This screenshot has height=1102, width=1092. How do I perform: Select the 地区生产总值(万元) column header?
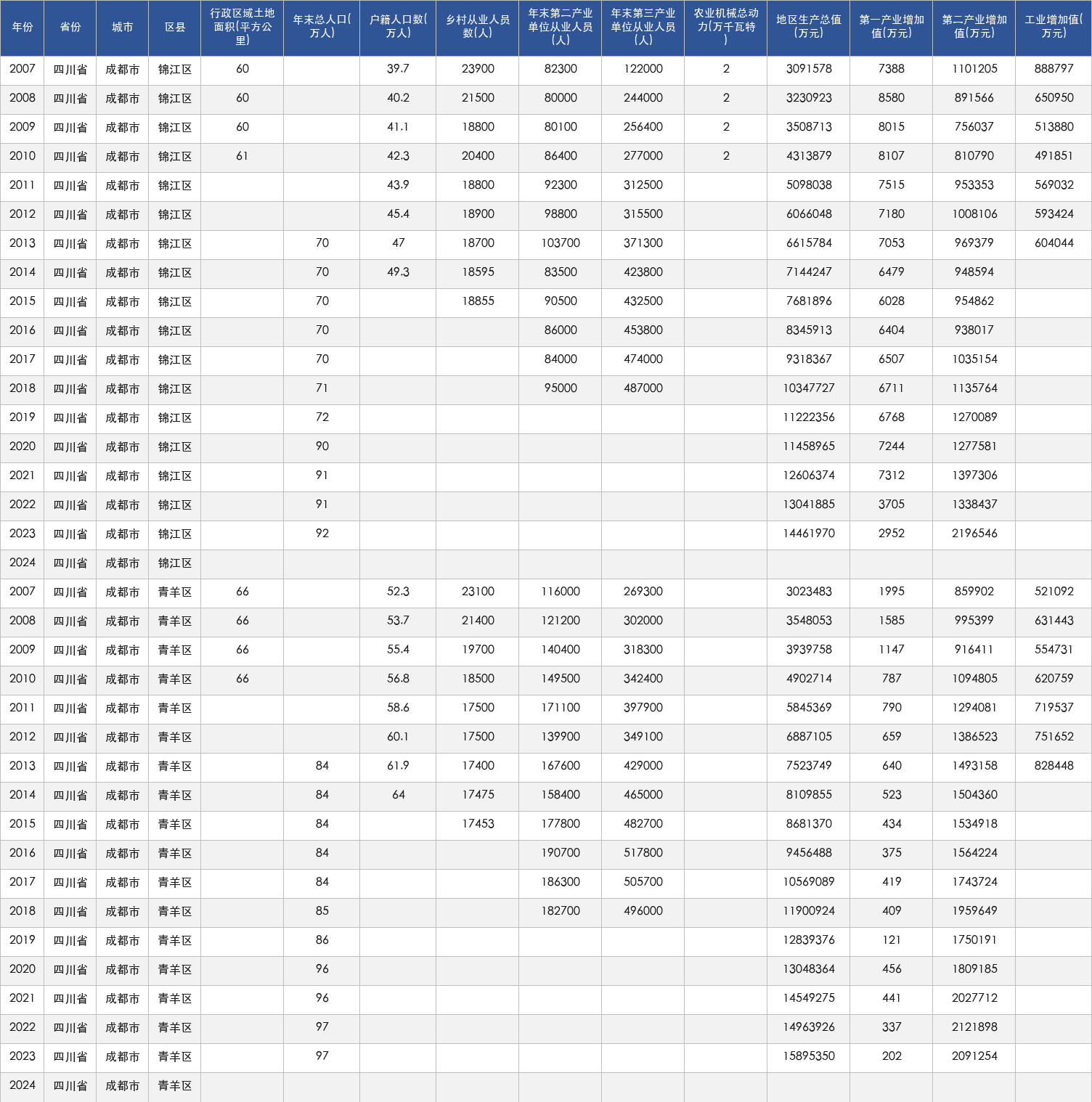(808, 28)
